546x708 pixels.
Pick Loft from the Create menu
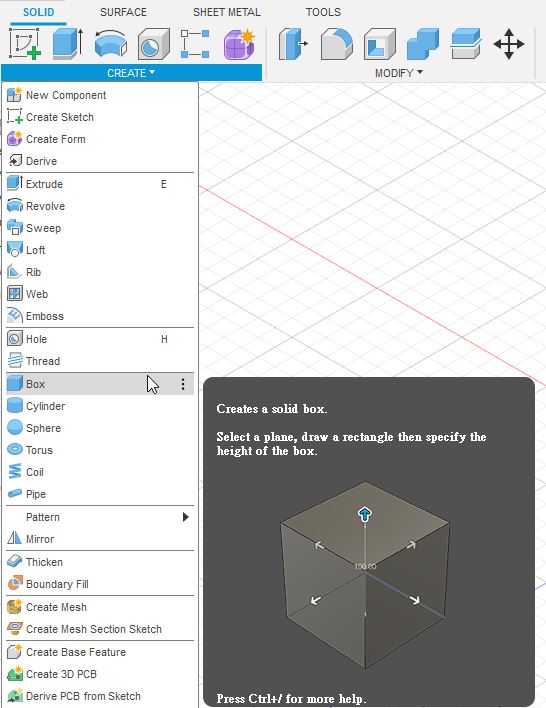100,250
